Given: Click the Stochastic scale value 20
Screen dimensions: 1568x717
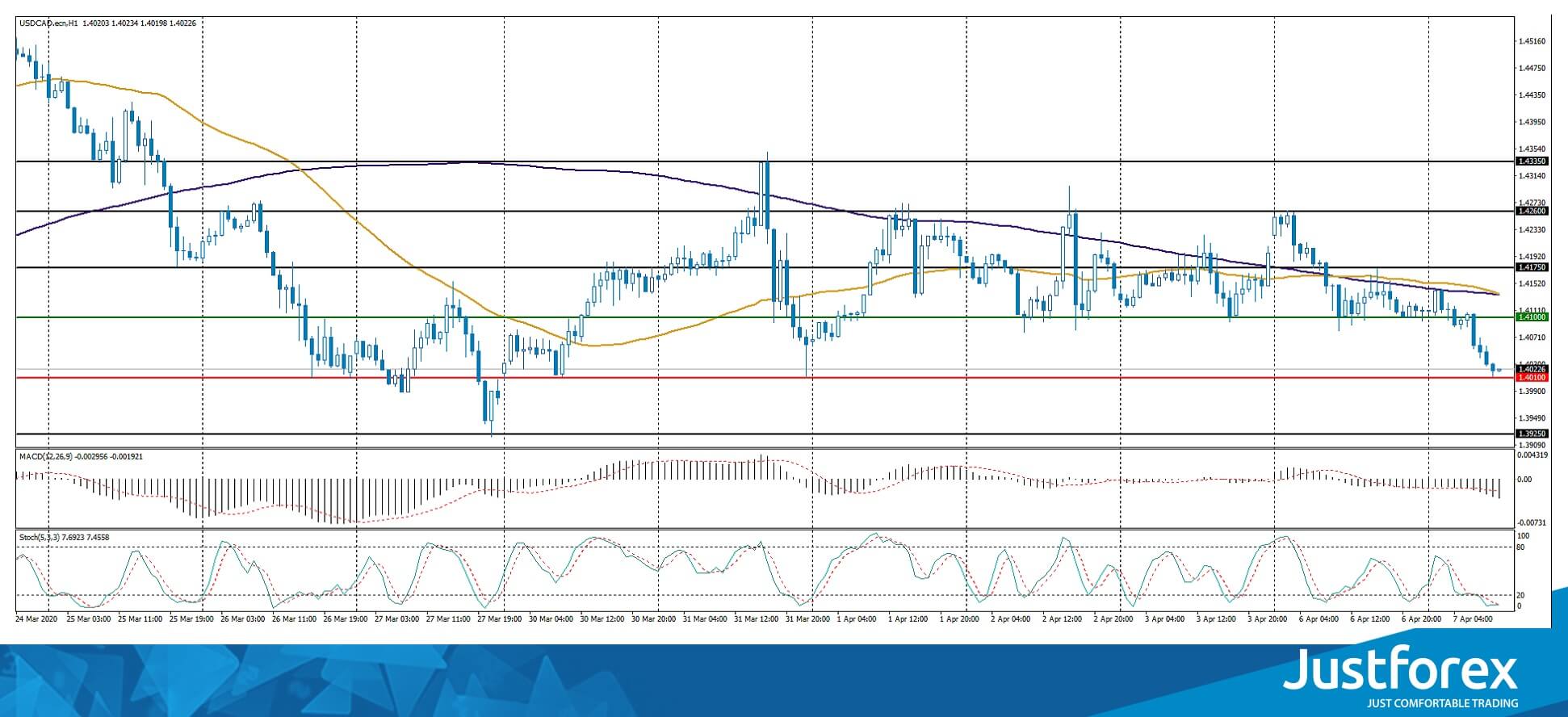Looking at the screenshot, I should click(1521, 596).
